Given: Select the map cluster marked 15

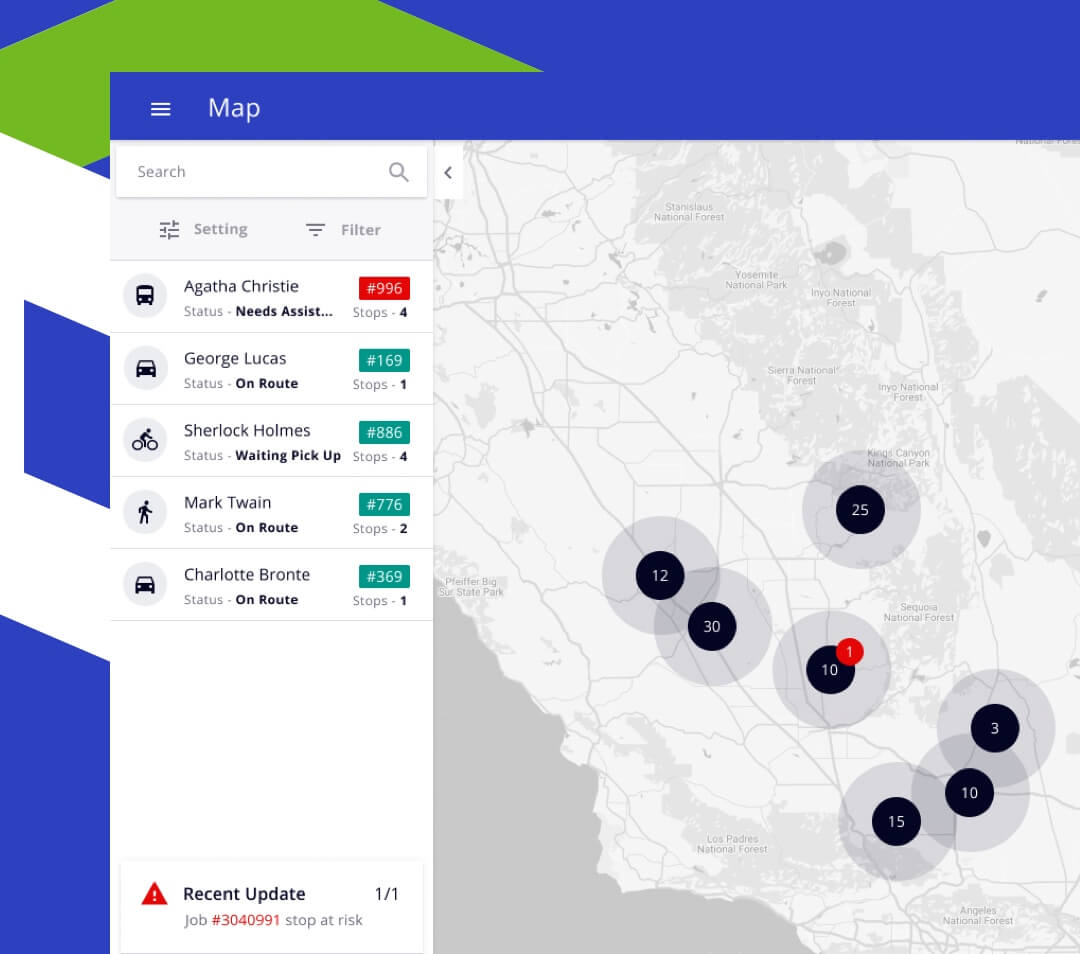Looking at the screenshot, I should pyautogui.click(x=896, y=821).
